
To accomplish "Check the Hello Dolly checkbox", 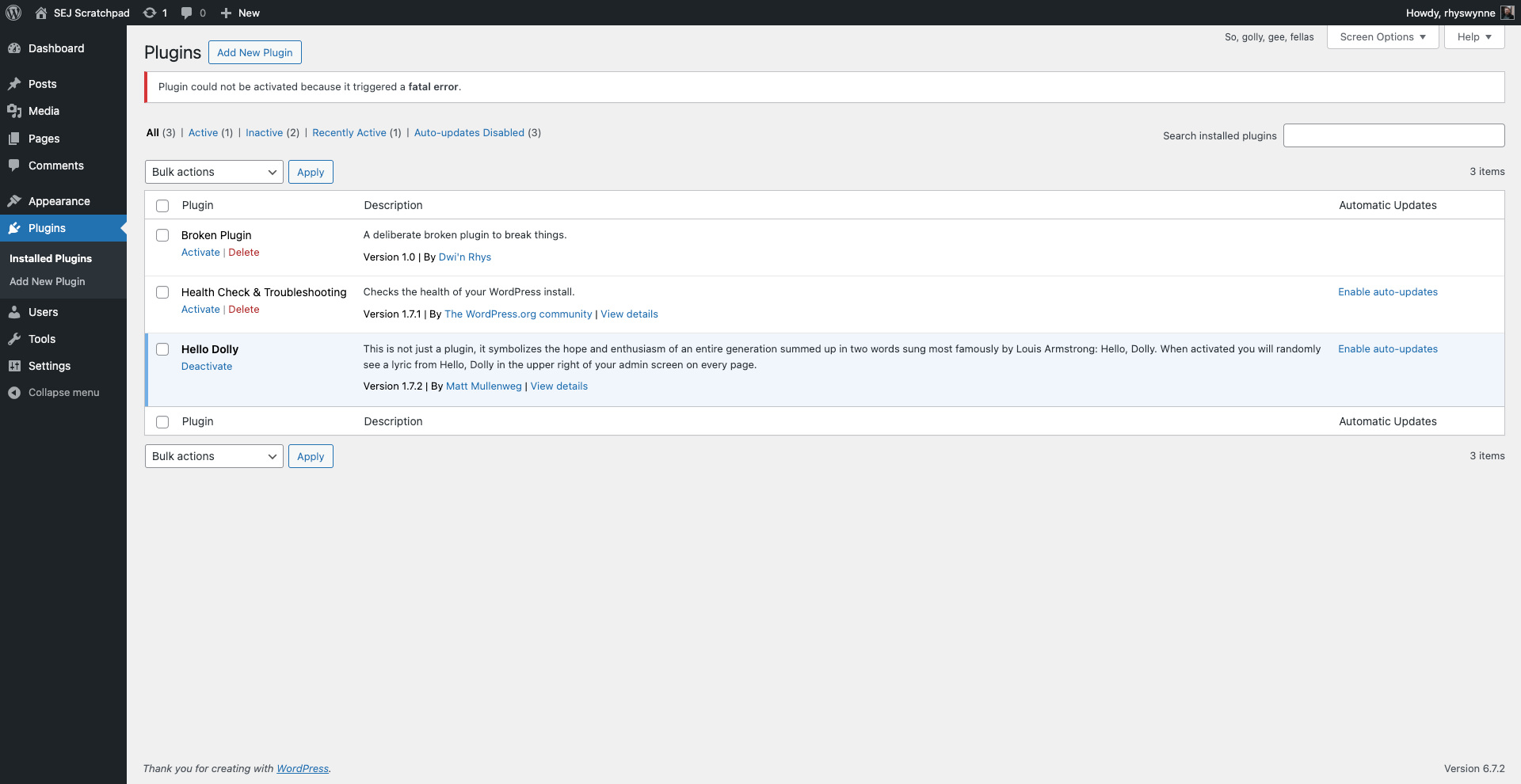I will point(162,349).
